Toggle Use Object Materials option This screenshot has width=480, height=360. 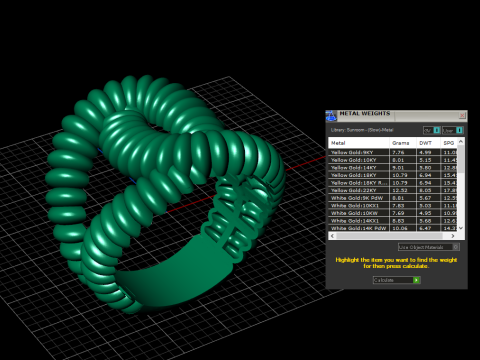click(x=429, y=247)
